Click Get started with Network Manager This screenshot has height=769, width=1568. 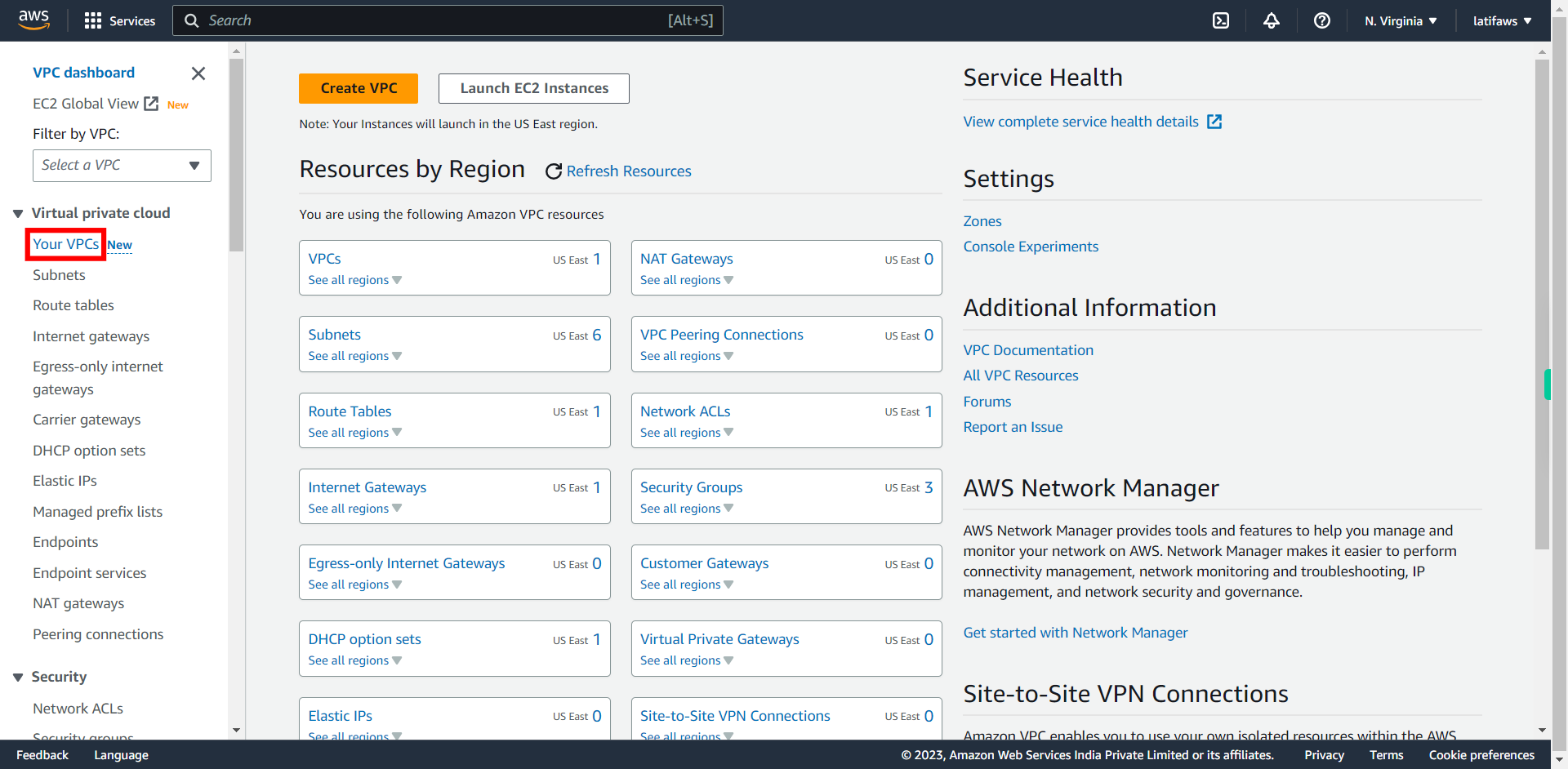point(1076,633)
